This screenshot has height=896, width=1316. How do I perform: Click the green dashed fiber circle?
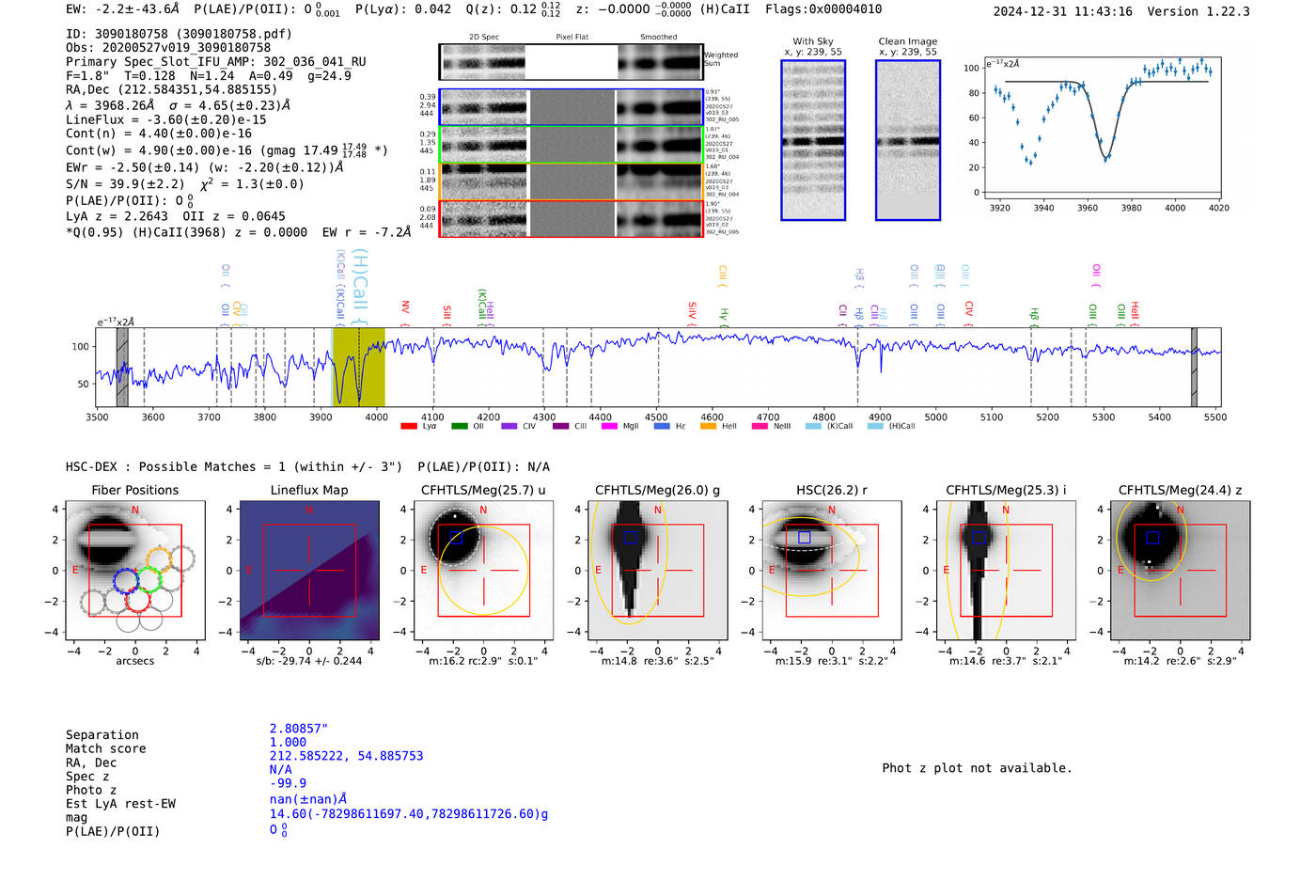click(149, 579)
